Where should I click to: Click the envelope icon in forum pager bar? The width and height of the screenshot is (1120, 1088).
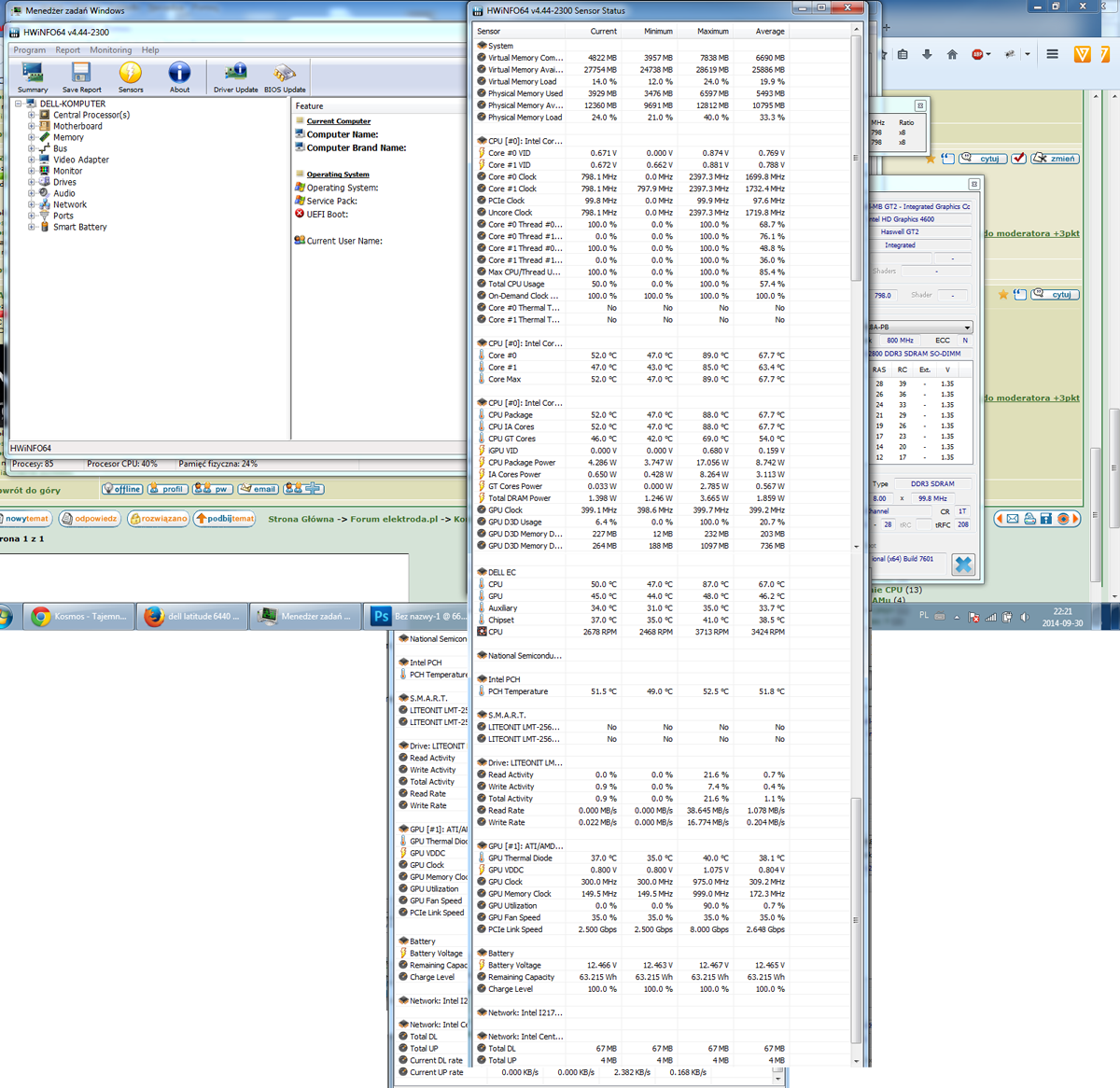click(x=1013, y=518)
